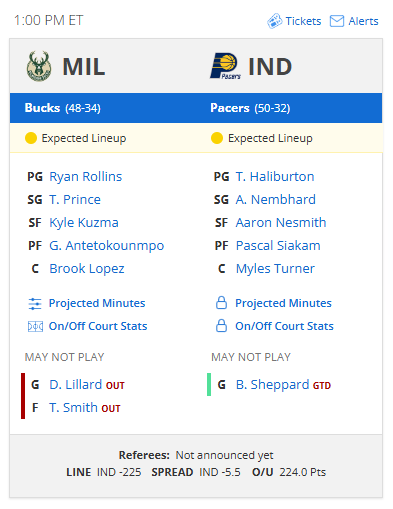This screenshot has width=393, height=509.
Task: Click the Milwaukee Bucks logo
Action: click(39, 66)
